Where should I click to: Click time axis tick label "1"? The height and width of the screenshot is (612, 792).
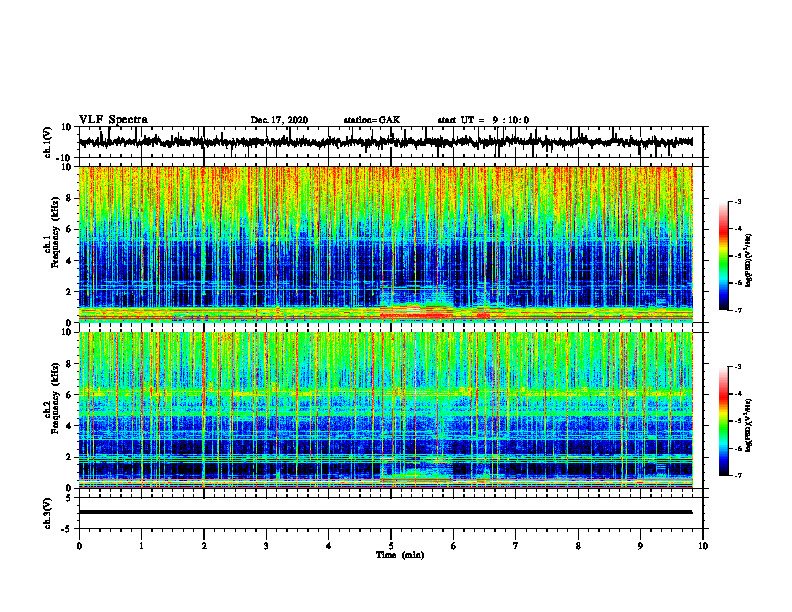click(x=141, y=546)
